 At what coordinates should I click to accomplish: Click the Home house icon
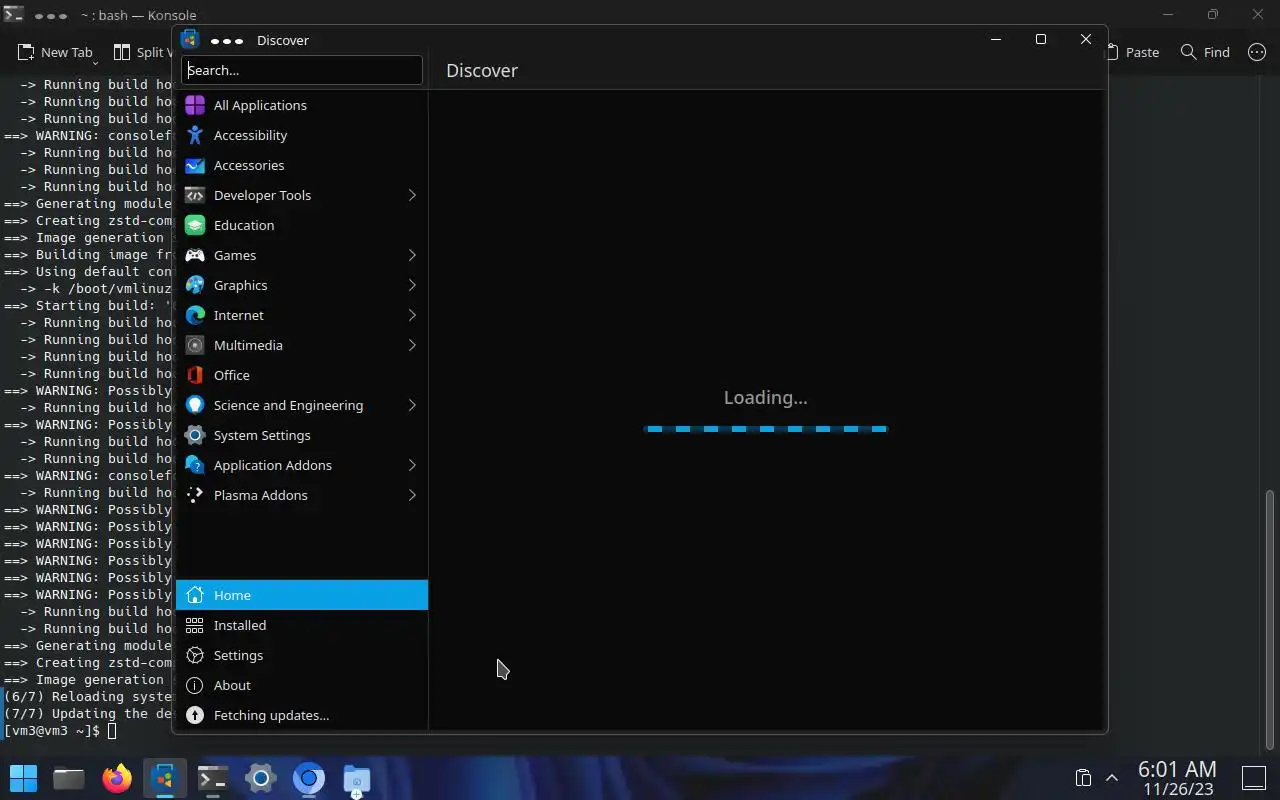click(195, 595)
